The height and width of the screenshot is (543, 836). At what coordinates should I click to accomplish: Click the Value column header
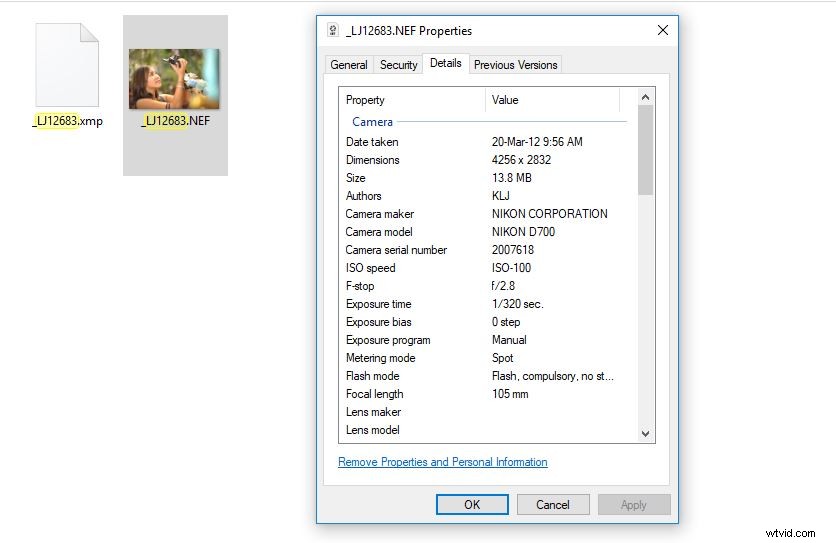(x=552, y=100)
